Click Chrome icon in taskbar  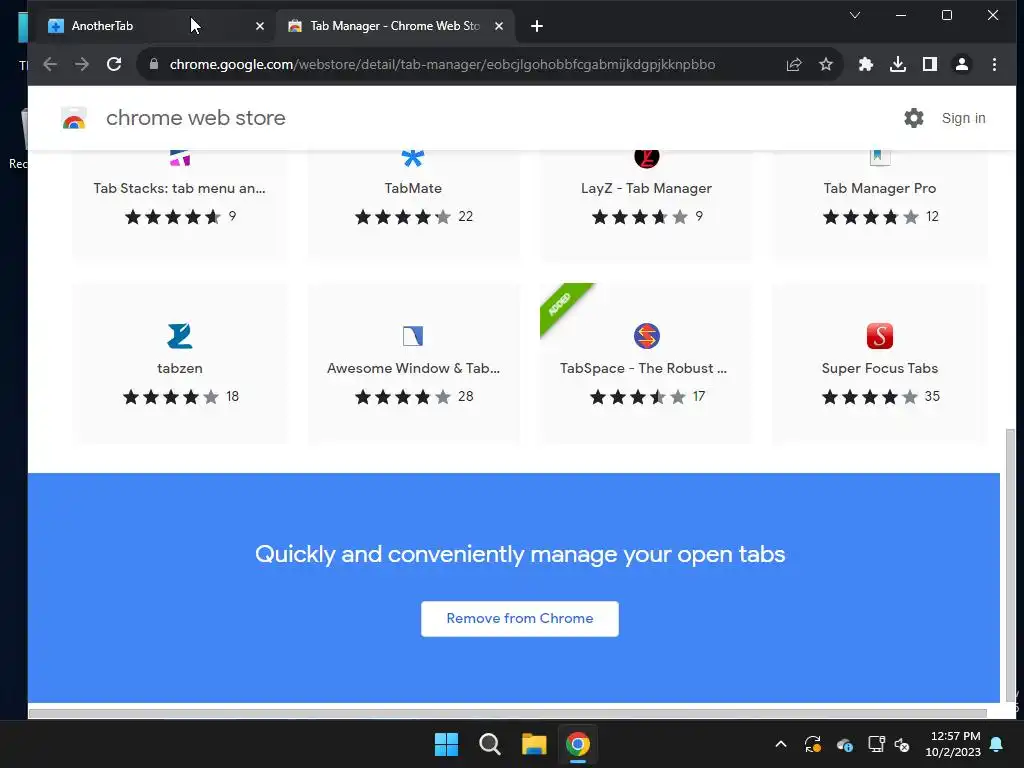point(577,744)
